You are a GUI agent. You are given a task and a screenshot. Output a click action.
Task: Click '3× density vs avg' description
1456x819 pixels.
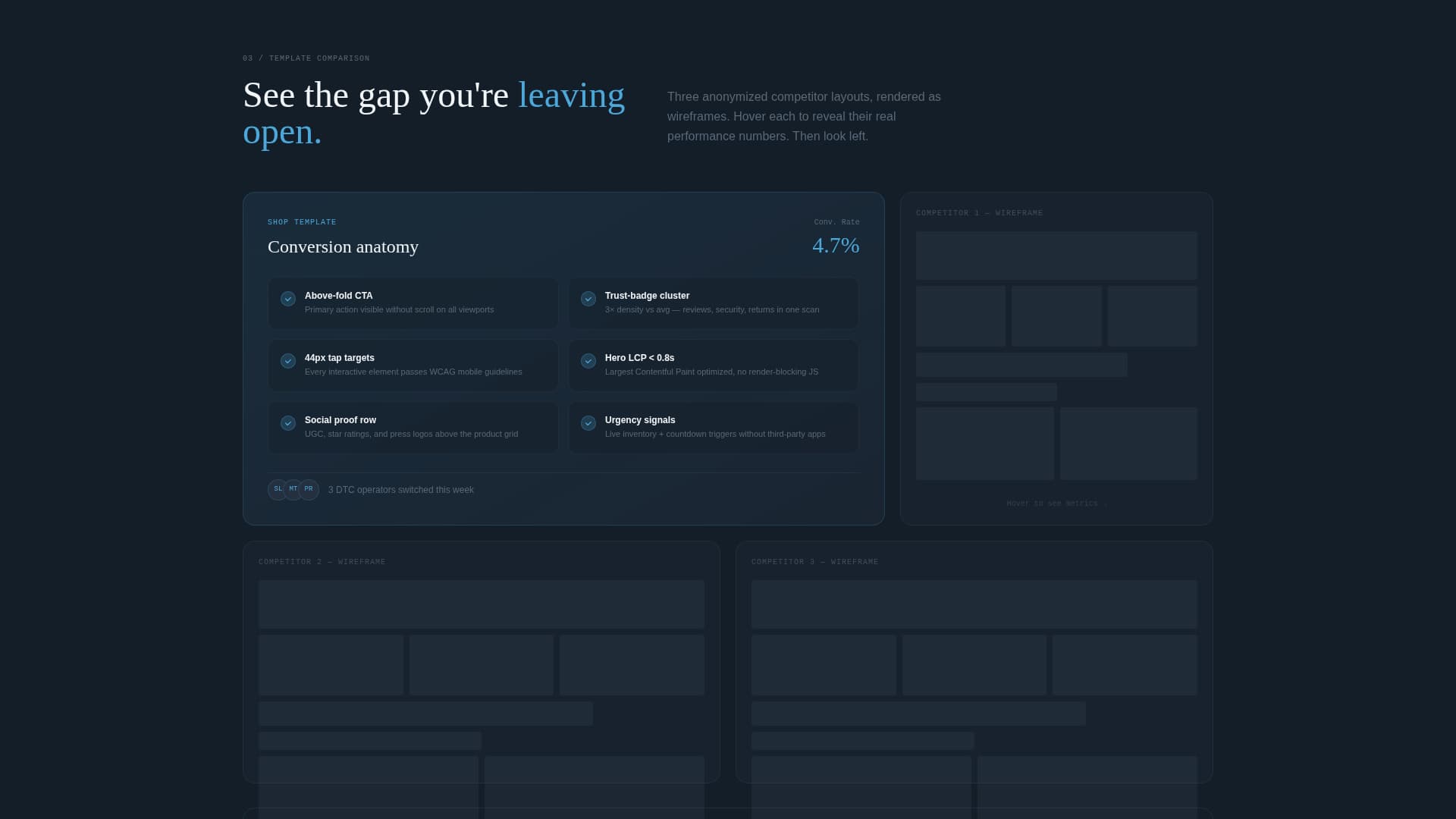click(x=712, y=309)
